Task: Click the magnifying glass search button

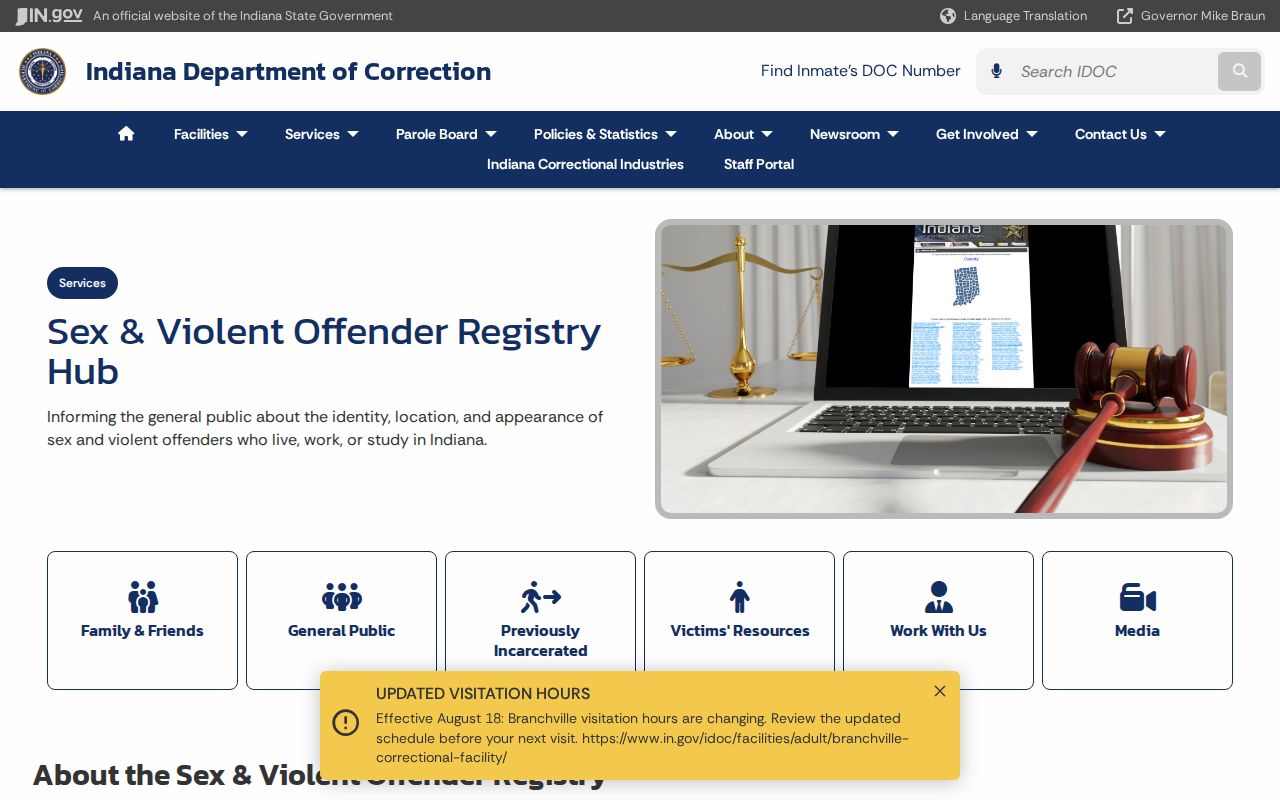Action: [1240, 71]
